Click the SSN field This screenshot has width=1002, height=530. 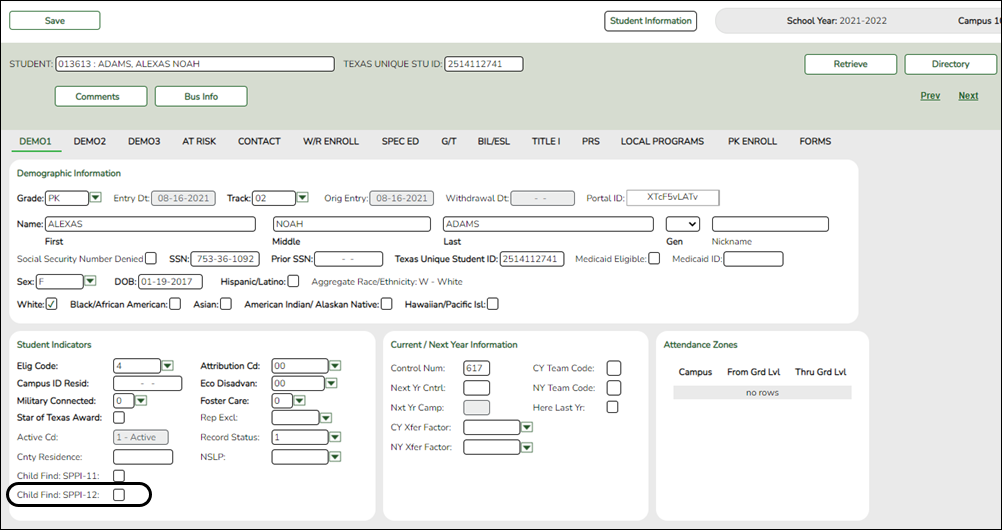225,259
